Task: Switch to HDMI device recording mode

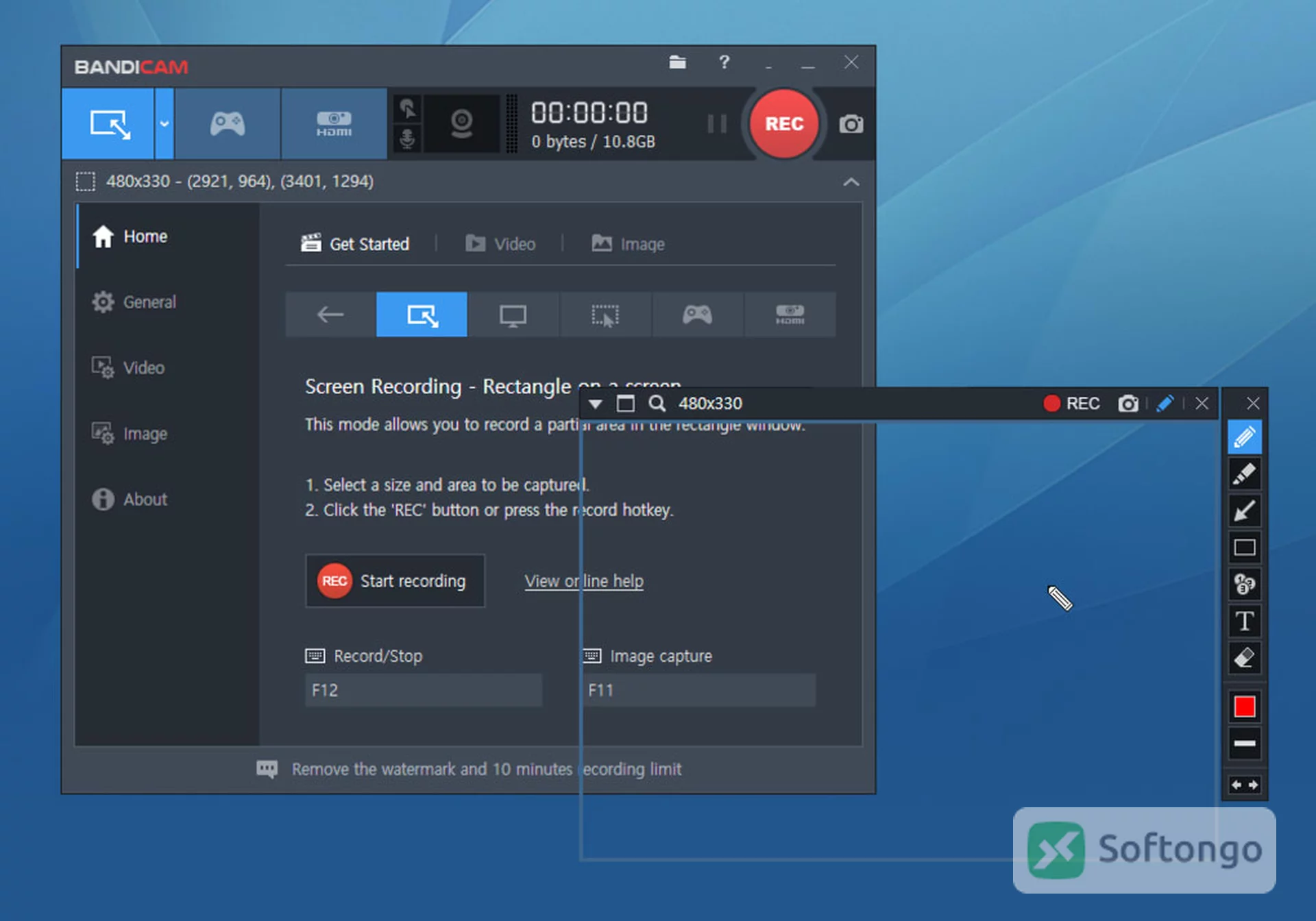Action: point(334,124)
